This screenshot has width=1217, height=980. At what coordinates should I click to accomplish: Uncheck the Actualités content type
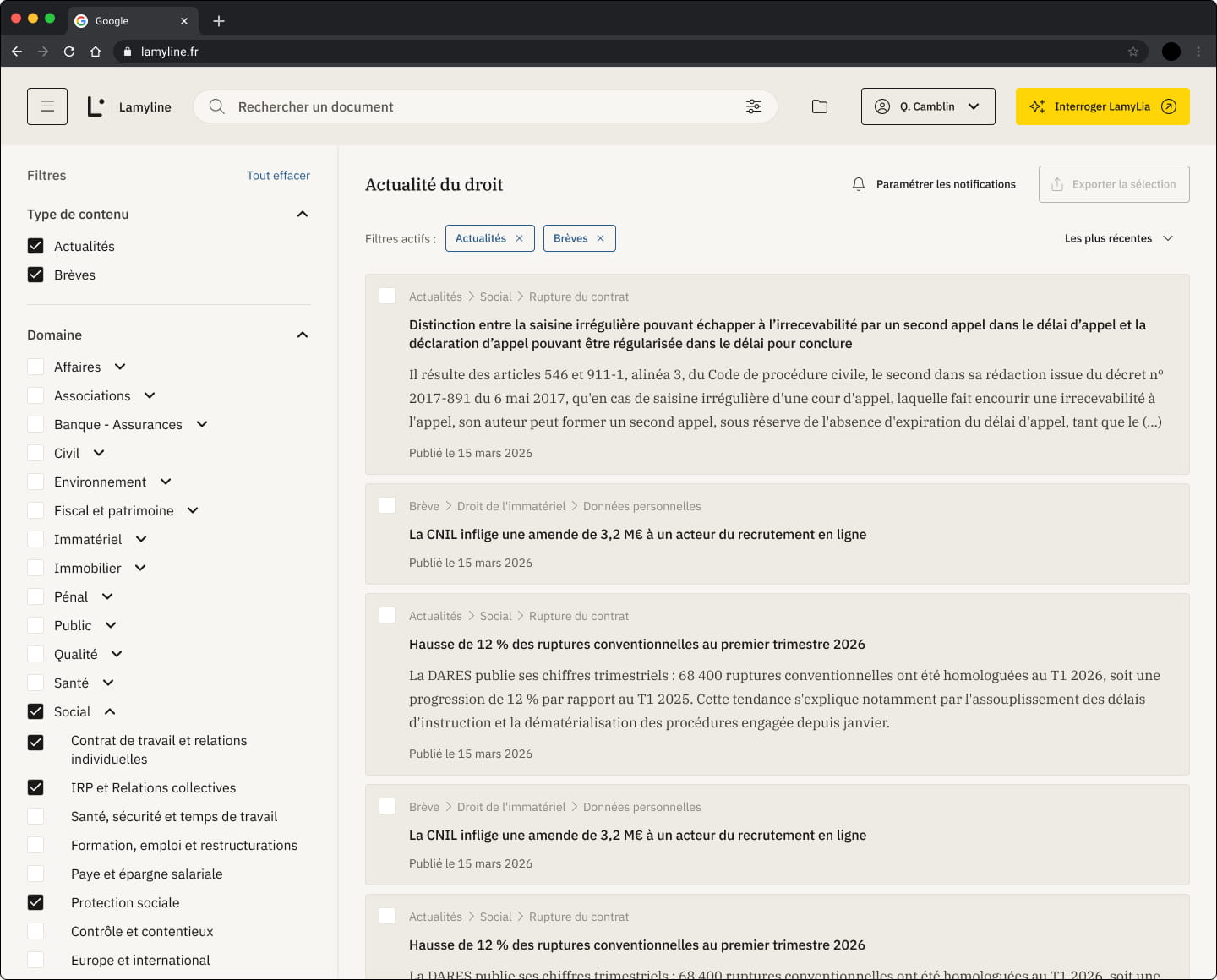(35, 246)
